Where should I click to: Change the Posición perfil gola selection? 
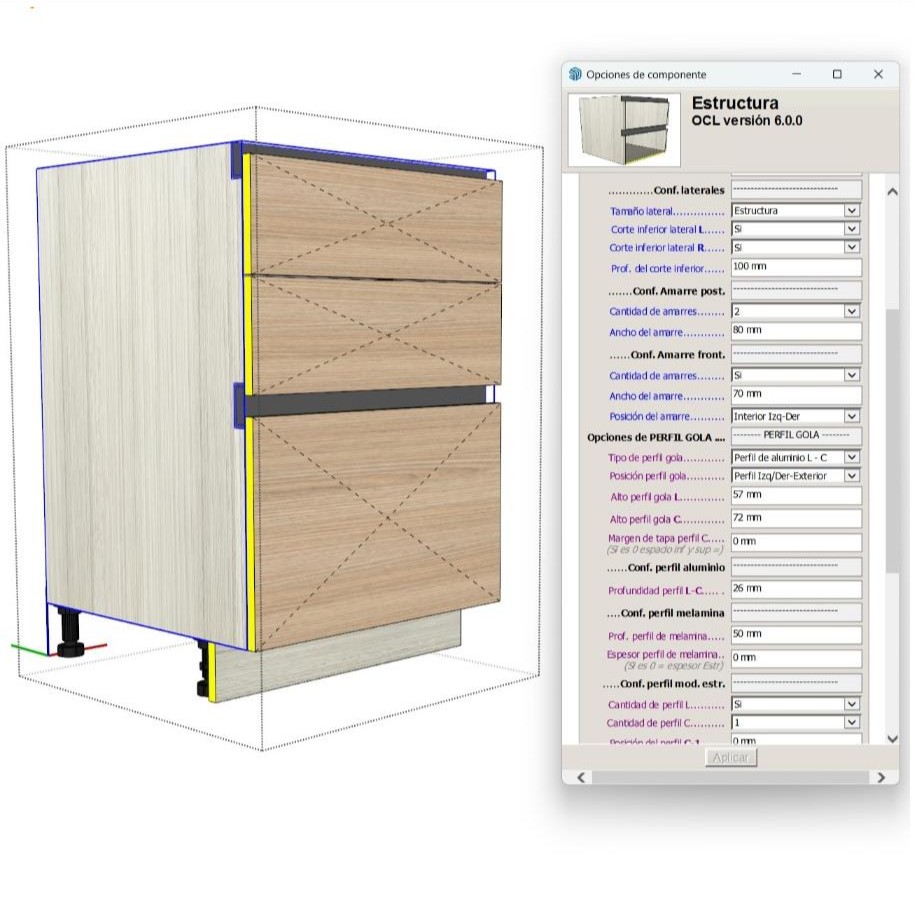pos(850,476)
